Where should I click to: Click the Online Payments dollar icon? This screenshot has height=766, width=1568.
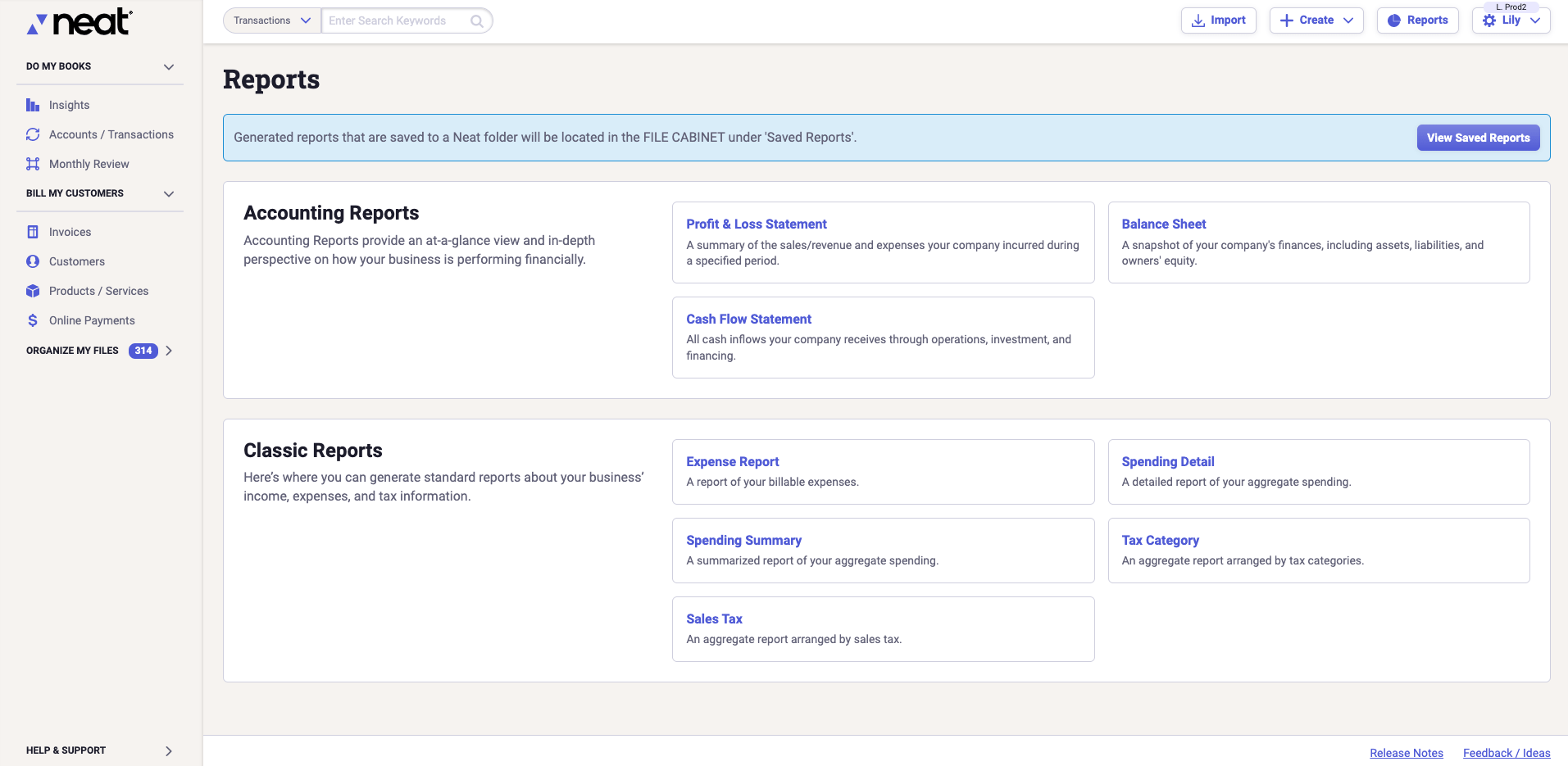tap(32, 320)
